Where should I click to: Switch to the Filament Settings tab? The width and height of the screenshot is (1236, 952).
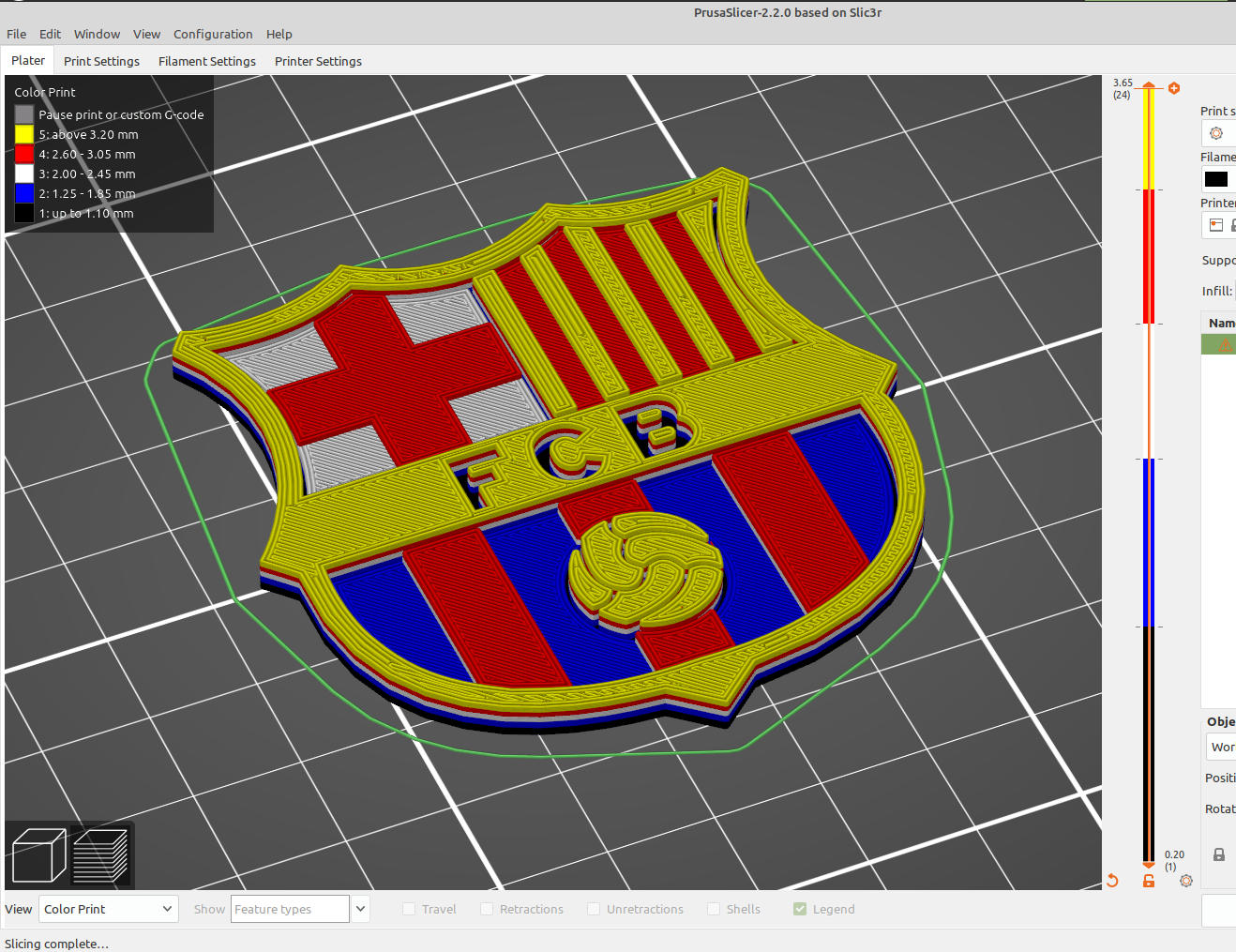coord(207,61)
